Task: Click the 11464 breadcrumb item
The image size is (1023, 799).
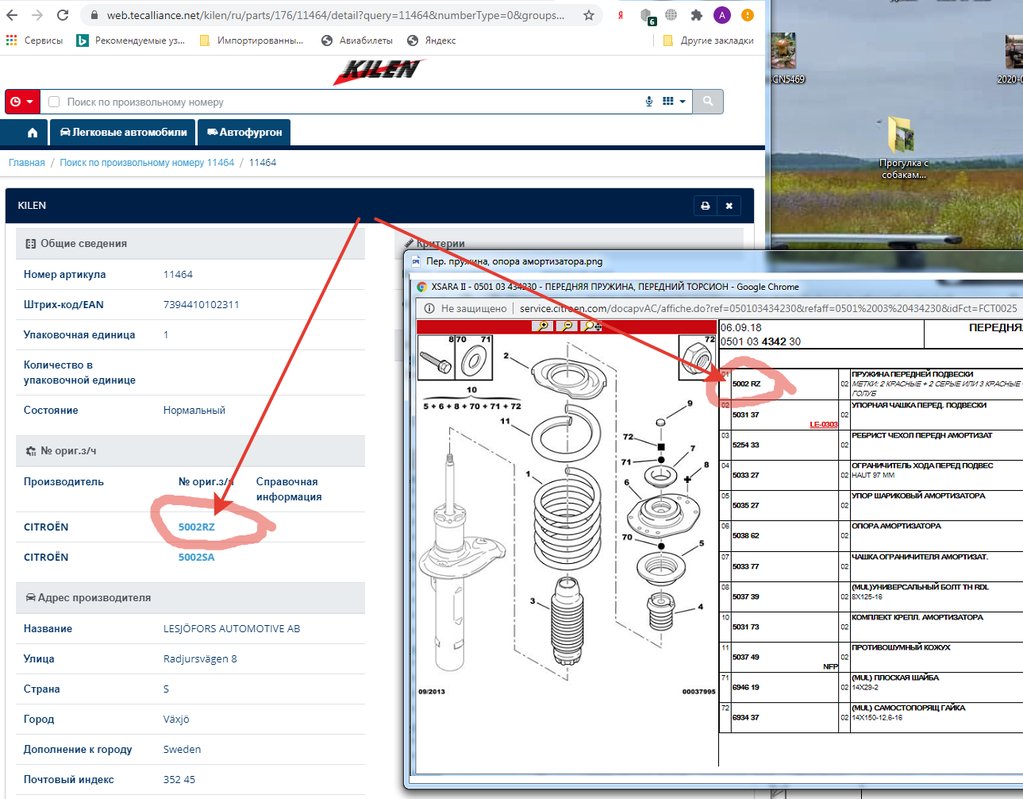Action: (x=262, y=162)
